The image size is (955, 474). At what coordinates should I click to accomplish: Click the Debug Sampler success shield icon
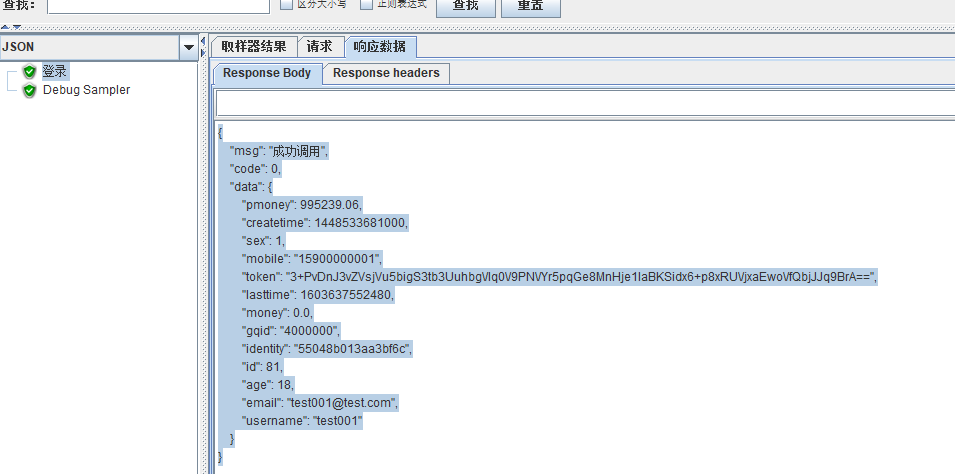[x=30, y=90]
